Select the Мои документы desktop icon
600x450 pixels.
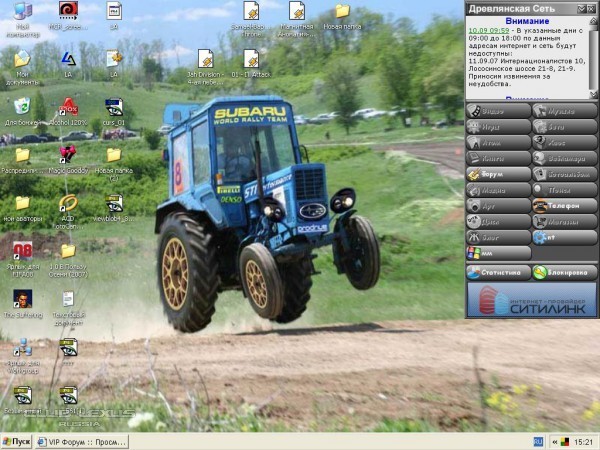(23, 67)
